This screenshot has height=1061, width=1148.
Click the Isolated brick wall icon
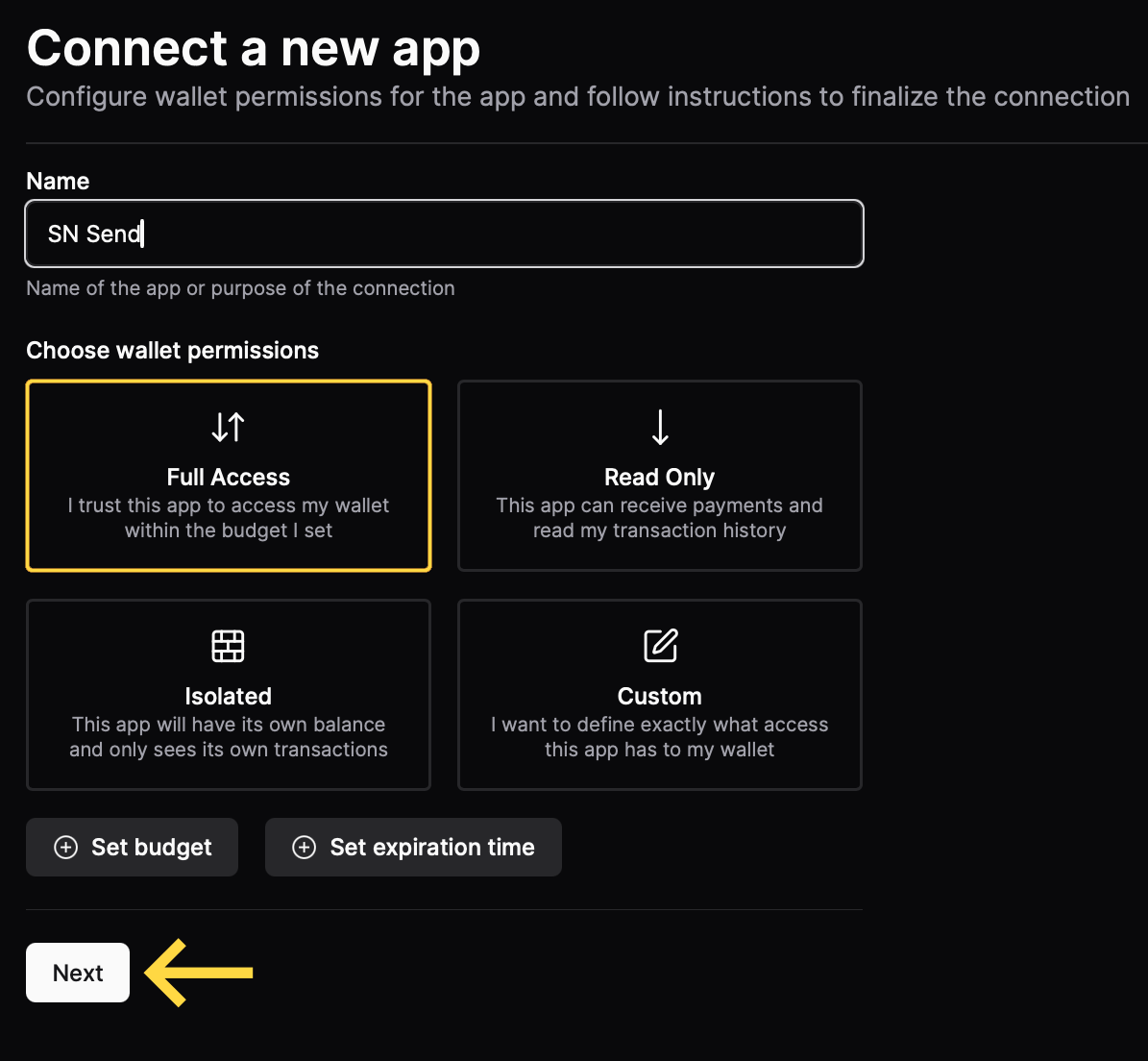[x=229, y=646]
